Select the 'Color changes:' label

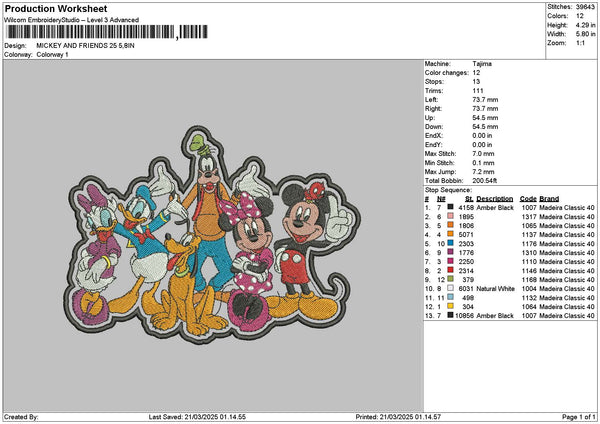tap(447, 73)
